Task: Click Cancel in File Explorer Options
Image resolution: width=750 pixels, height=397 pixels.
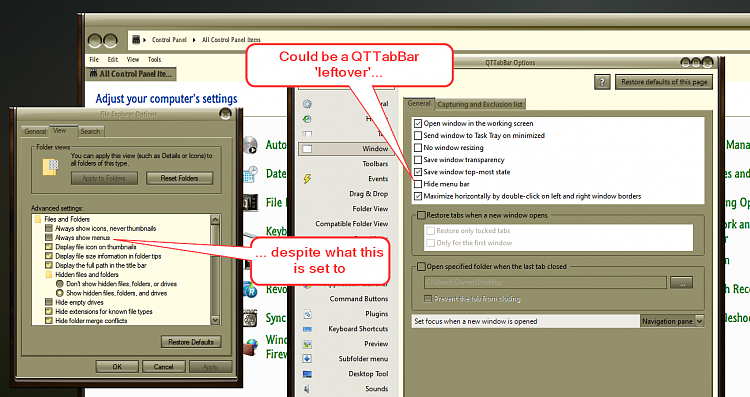Action: tap(164, 367)
